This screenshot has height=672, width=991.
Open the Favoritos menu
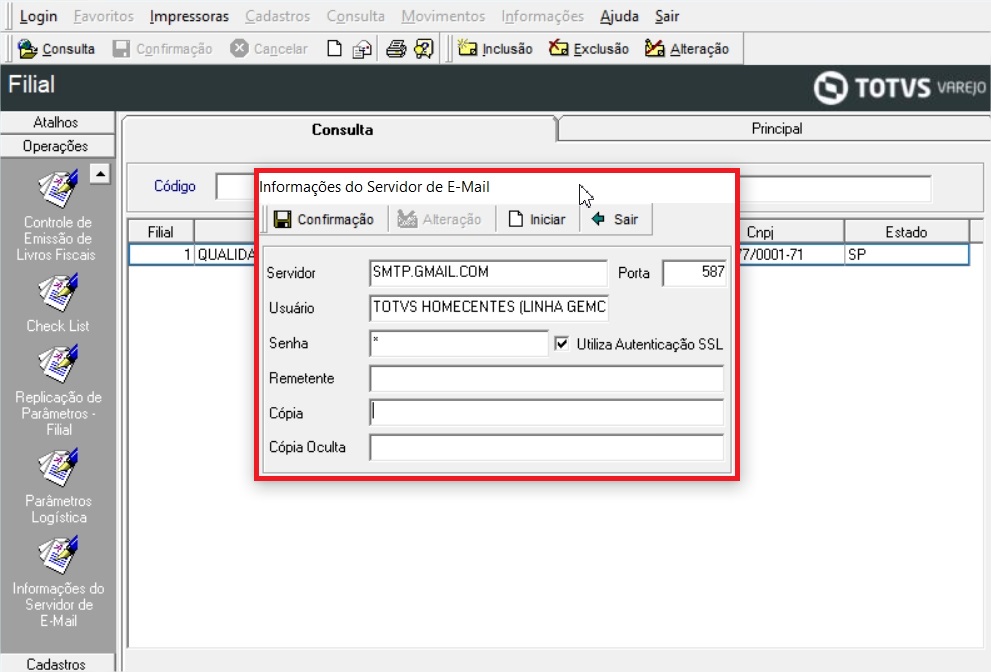point(104,16)
